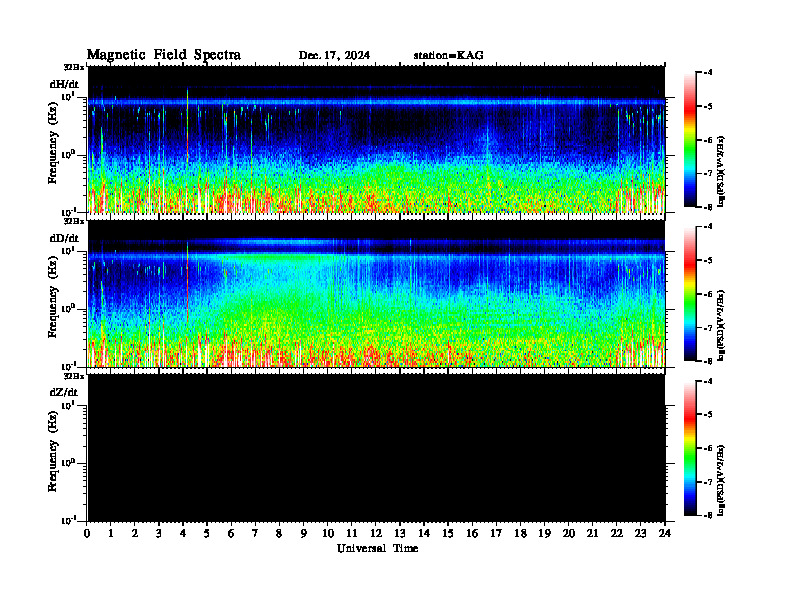Click the dZ/dt panel label
The height and width of the screenshot is (612, 792).
[x=64, y=392]
